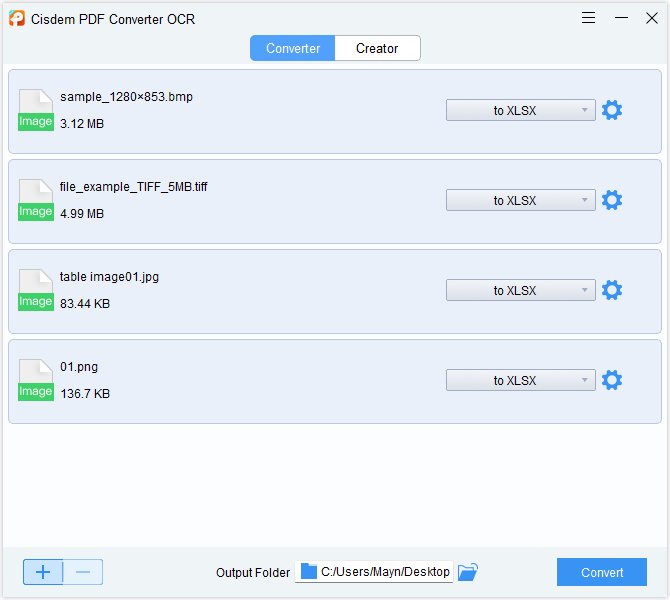Open settings gear for sample_1280×853.bmp
Image resolution: width=670 pixels, height=600 pixels.
click(612, 110)
